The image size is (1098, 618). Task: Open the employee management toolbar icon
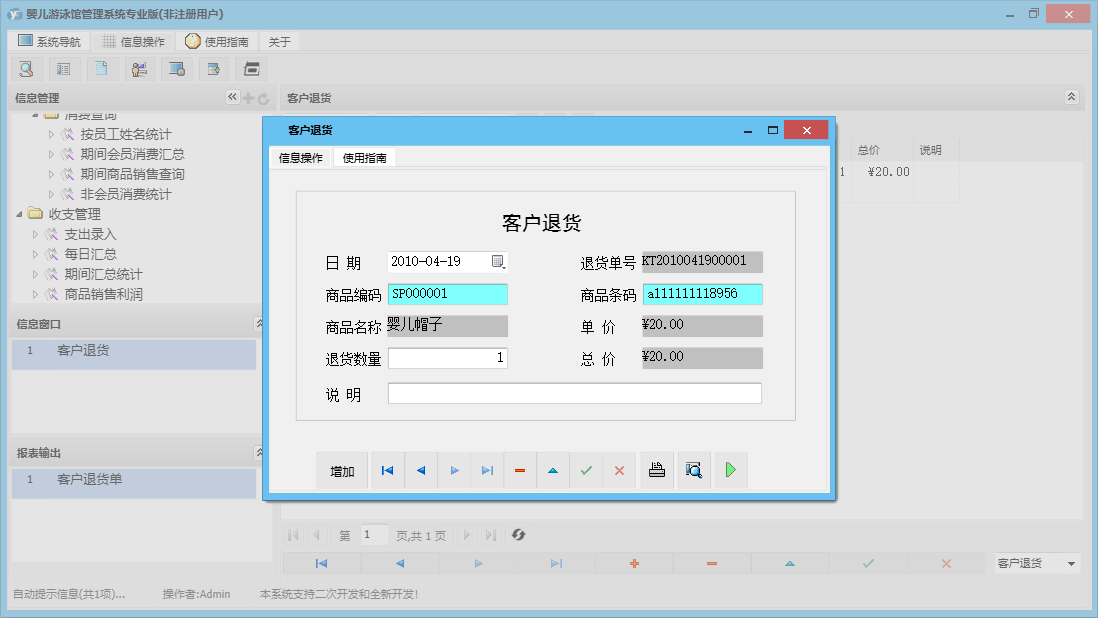pyautogui.click(x=139, y=69)
